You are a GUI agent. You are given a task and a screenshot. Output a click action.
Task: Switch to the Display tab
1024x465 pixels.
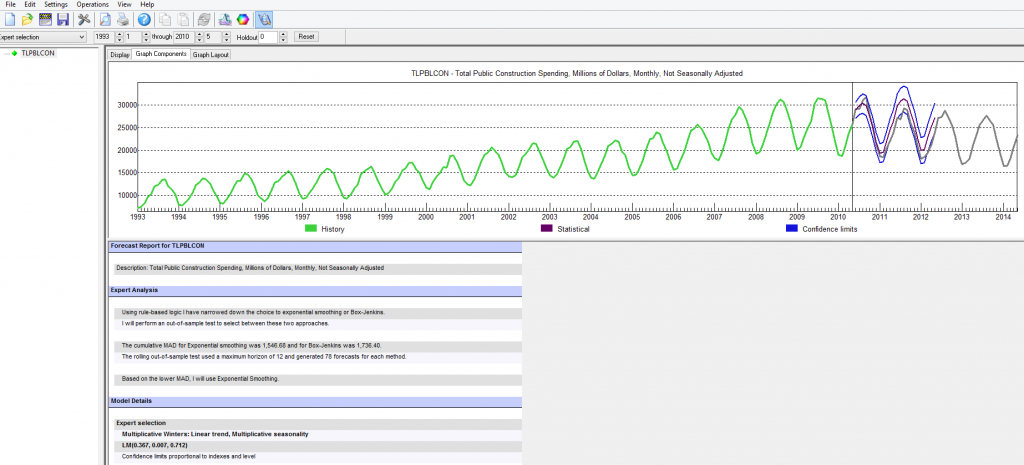click(120, 55)
